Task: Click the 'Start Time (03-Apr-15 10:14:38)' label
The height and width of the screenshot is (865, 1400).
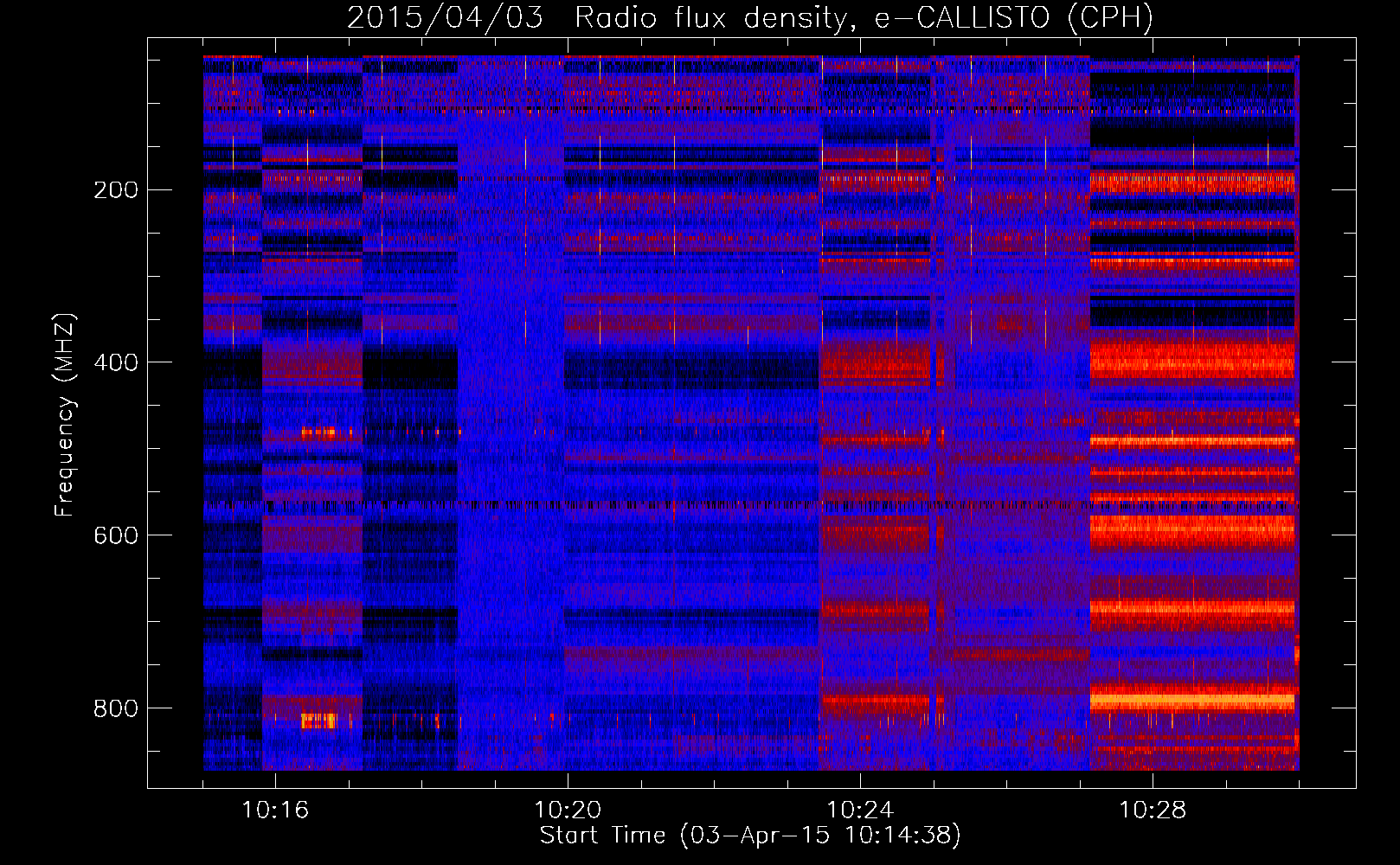Action: (x=750, y=836)
